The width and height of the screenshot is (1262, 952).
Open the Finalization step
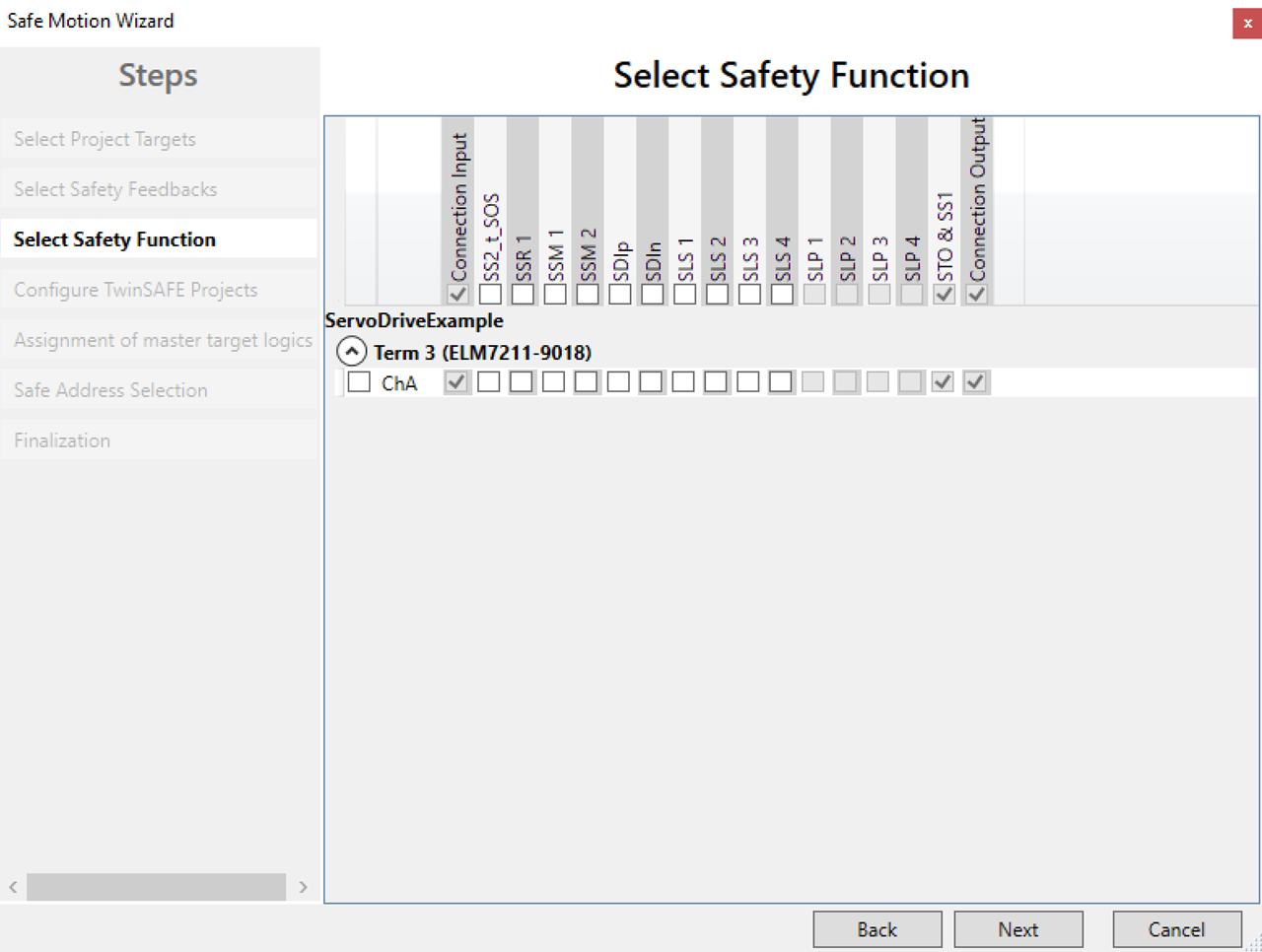tap(159, 441)
